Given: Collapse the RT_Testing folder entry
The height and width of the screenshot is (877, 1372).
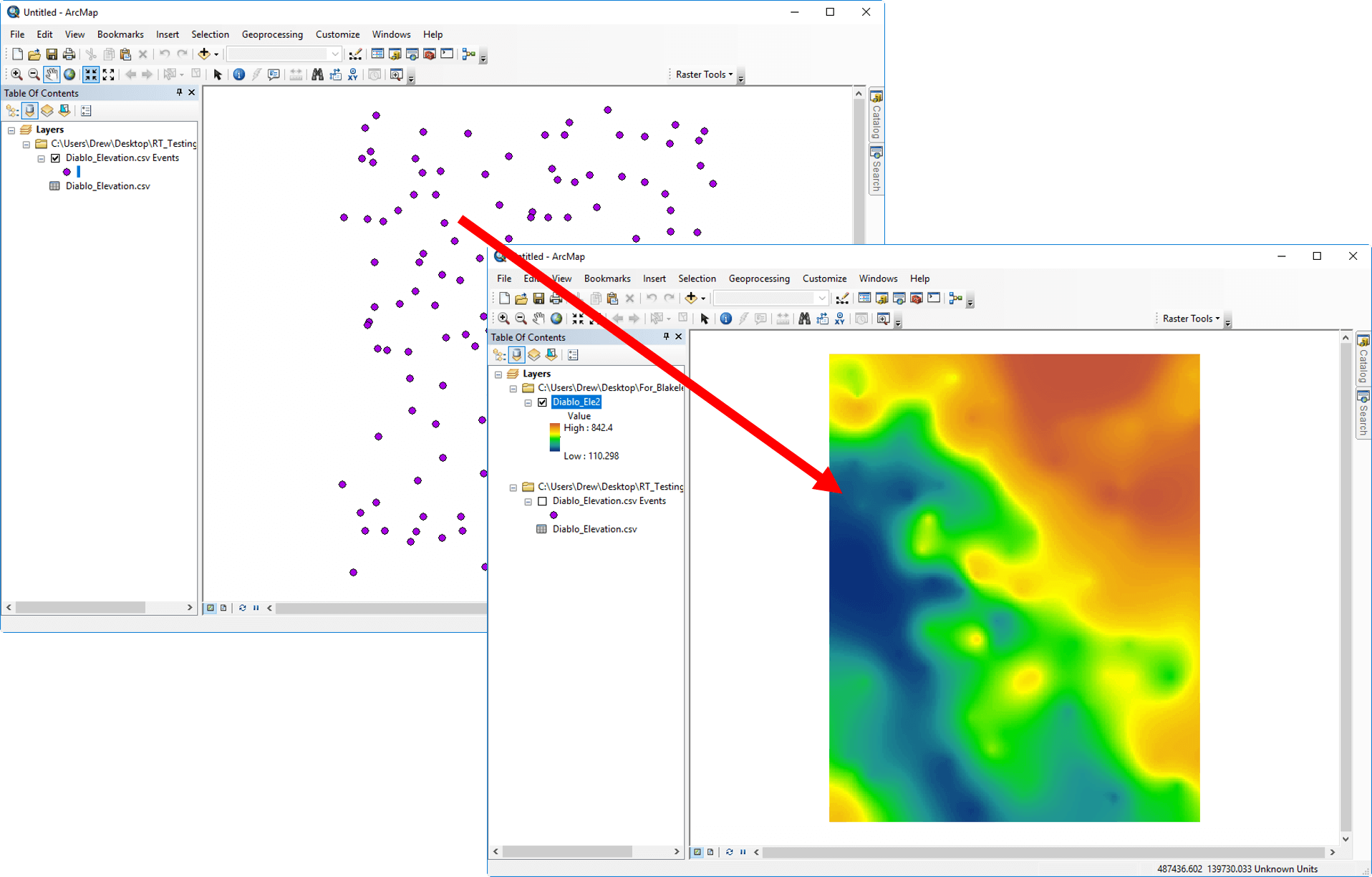Looking at the screenshot, I should [513, 486].
